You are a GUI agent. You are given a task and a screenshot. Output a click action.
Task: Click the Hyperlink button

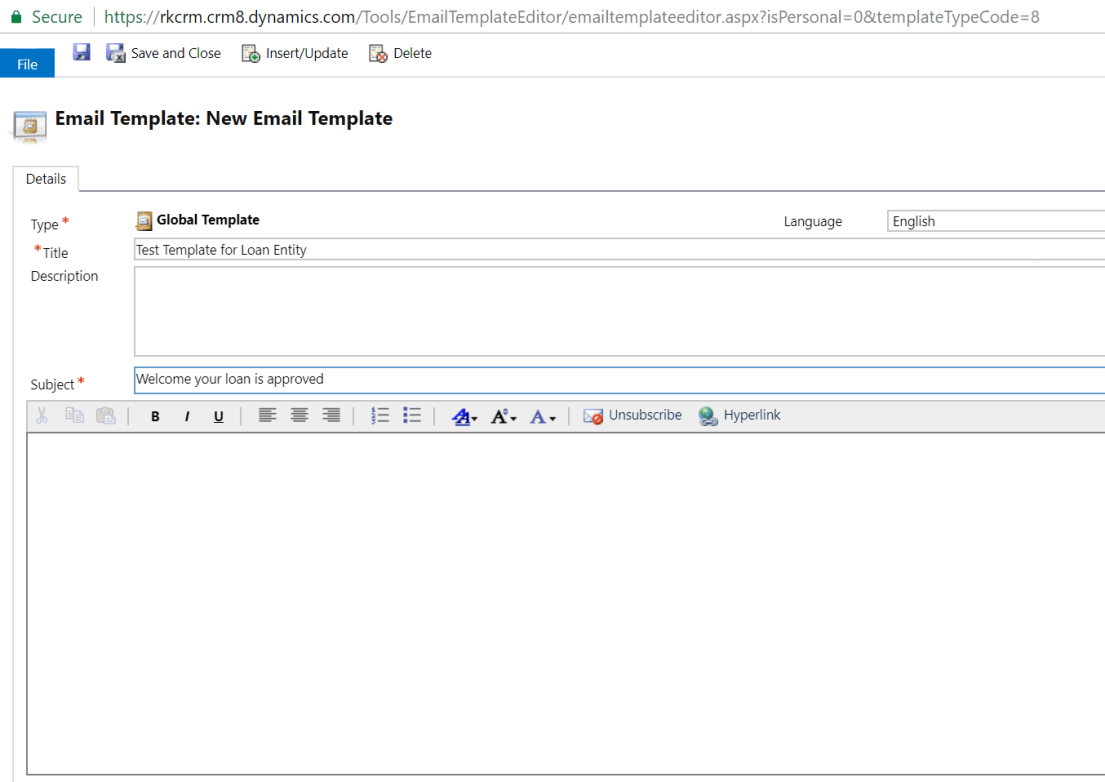(739, 416)
